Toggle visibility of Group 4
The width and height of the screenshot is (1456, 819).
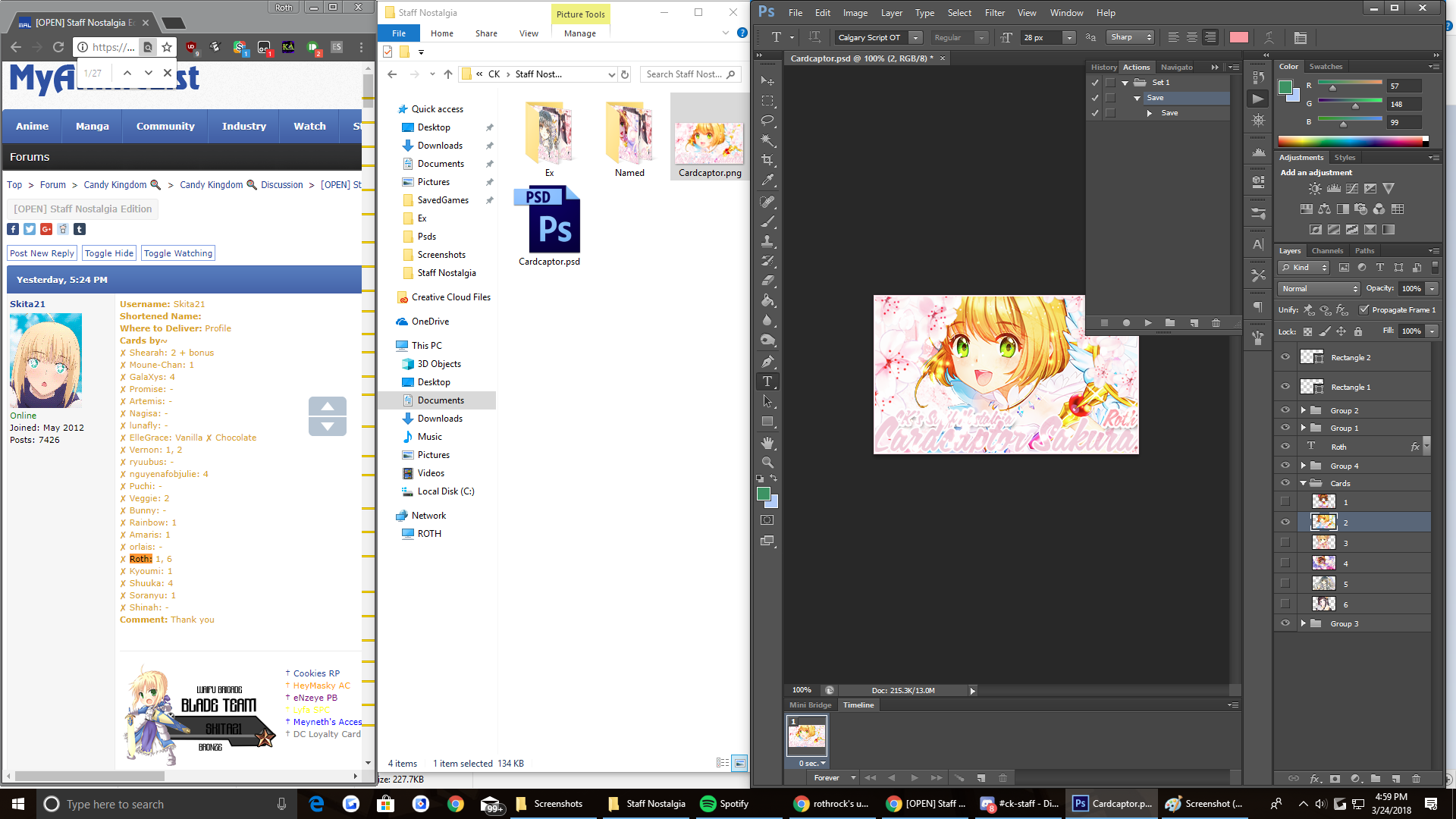click(x=1285, y=465)
